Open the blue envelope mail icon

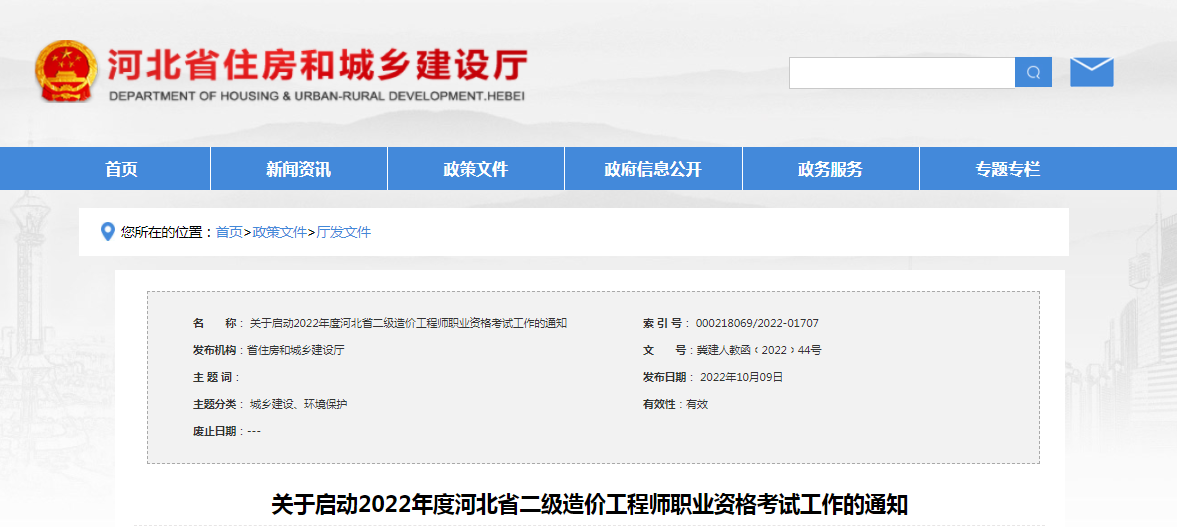[1091, 72]
